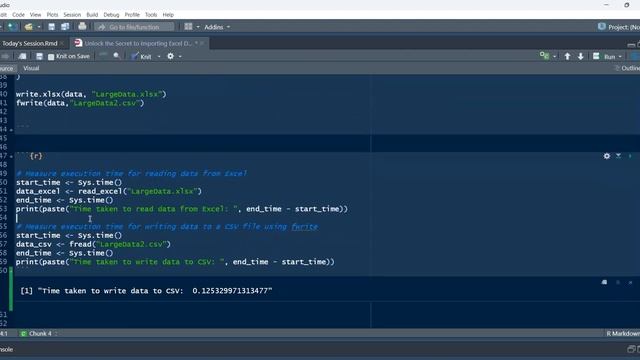The image size is (640, 360).
Task: Open the Build menu
Action: point(92,15)
